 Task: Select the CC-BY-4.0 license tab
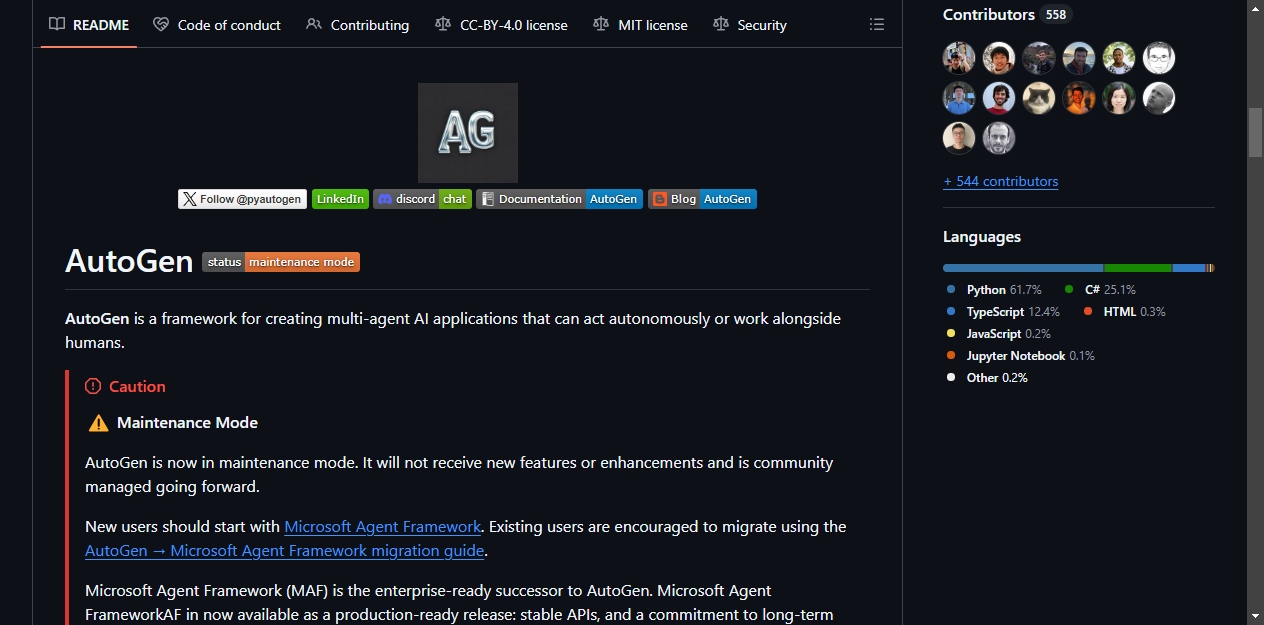pyautogui.click(x=501, y=24)
